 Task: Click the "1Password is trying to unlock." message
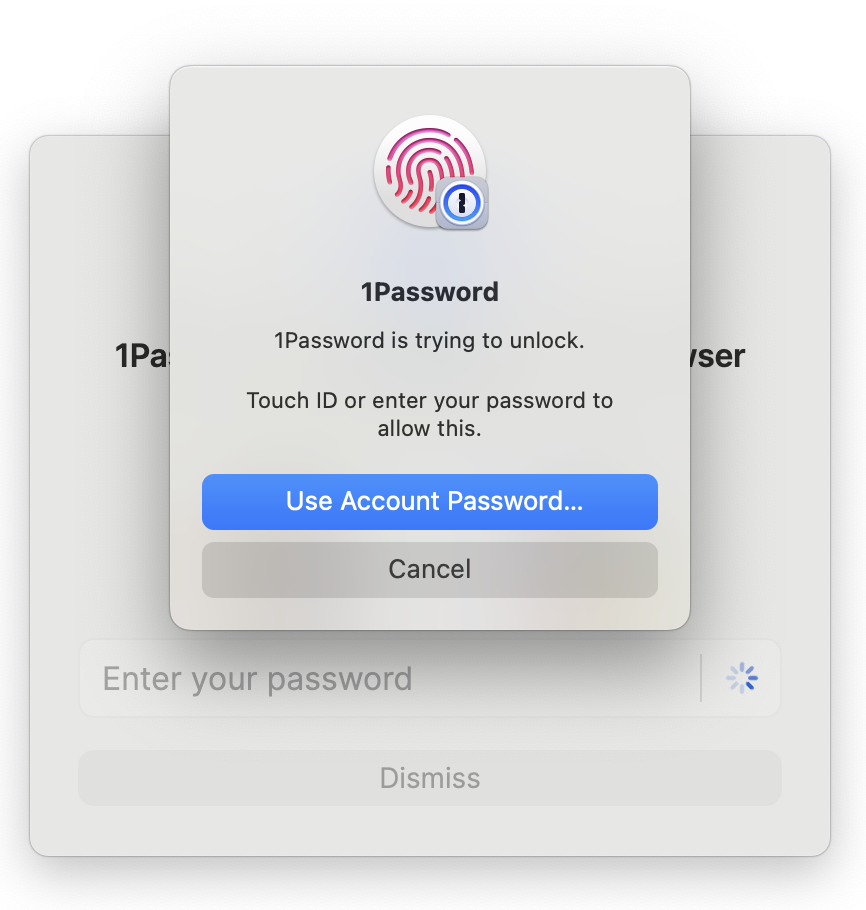pos(430,341)
